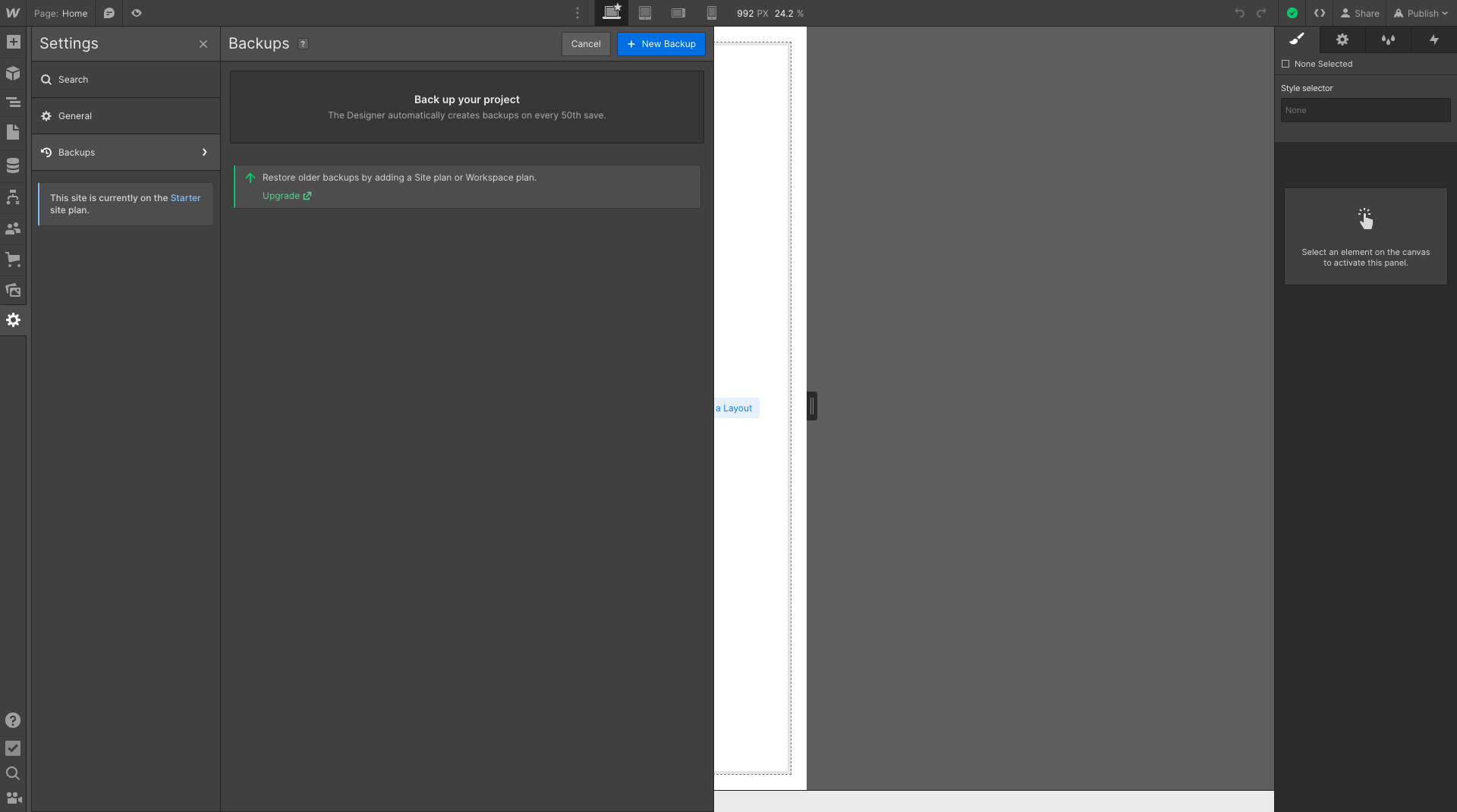Open the quick find magnifier at sidebar bottom

click(x=13, y=773)
